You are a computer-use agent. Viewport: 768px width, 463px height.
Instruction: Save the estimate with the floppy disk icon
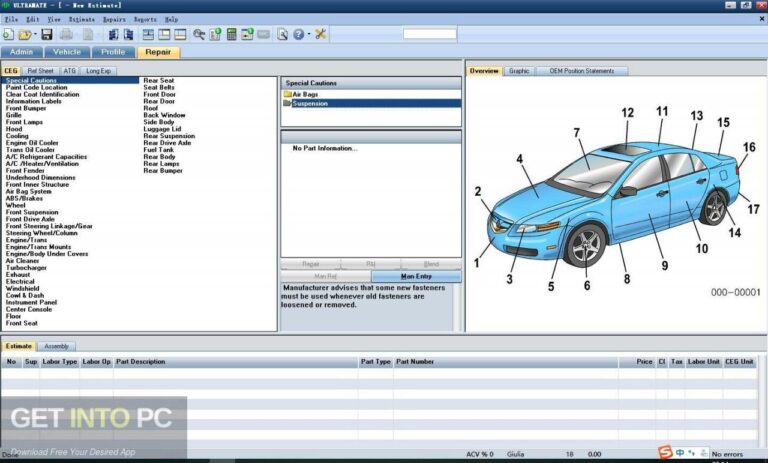pos(47,34)
